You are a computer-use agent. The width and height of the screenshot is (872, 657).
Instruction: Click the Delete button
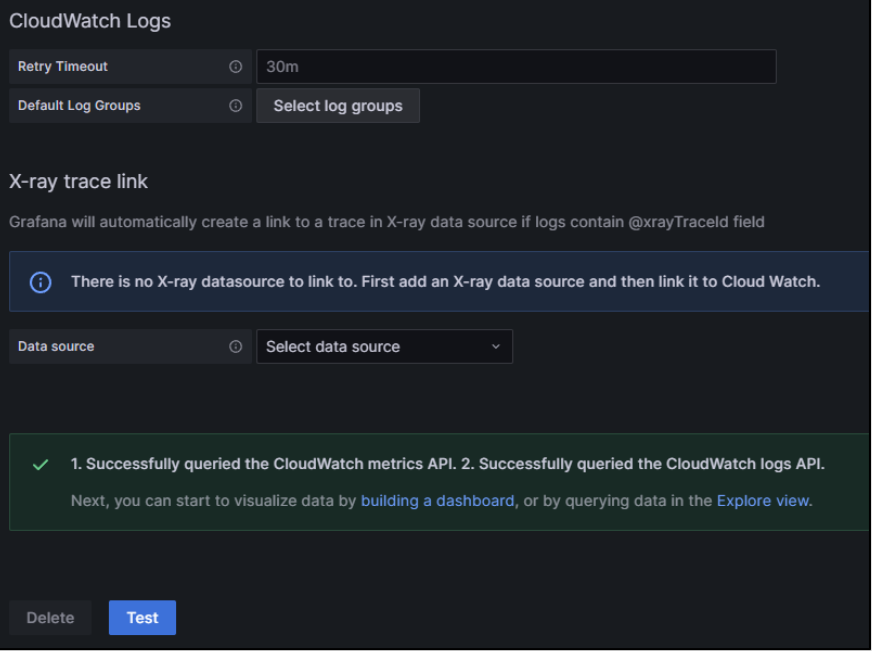point(50,618)
